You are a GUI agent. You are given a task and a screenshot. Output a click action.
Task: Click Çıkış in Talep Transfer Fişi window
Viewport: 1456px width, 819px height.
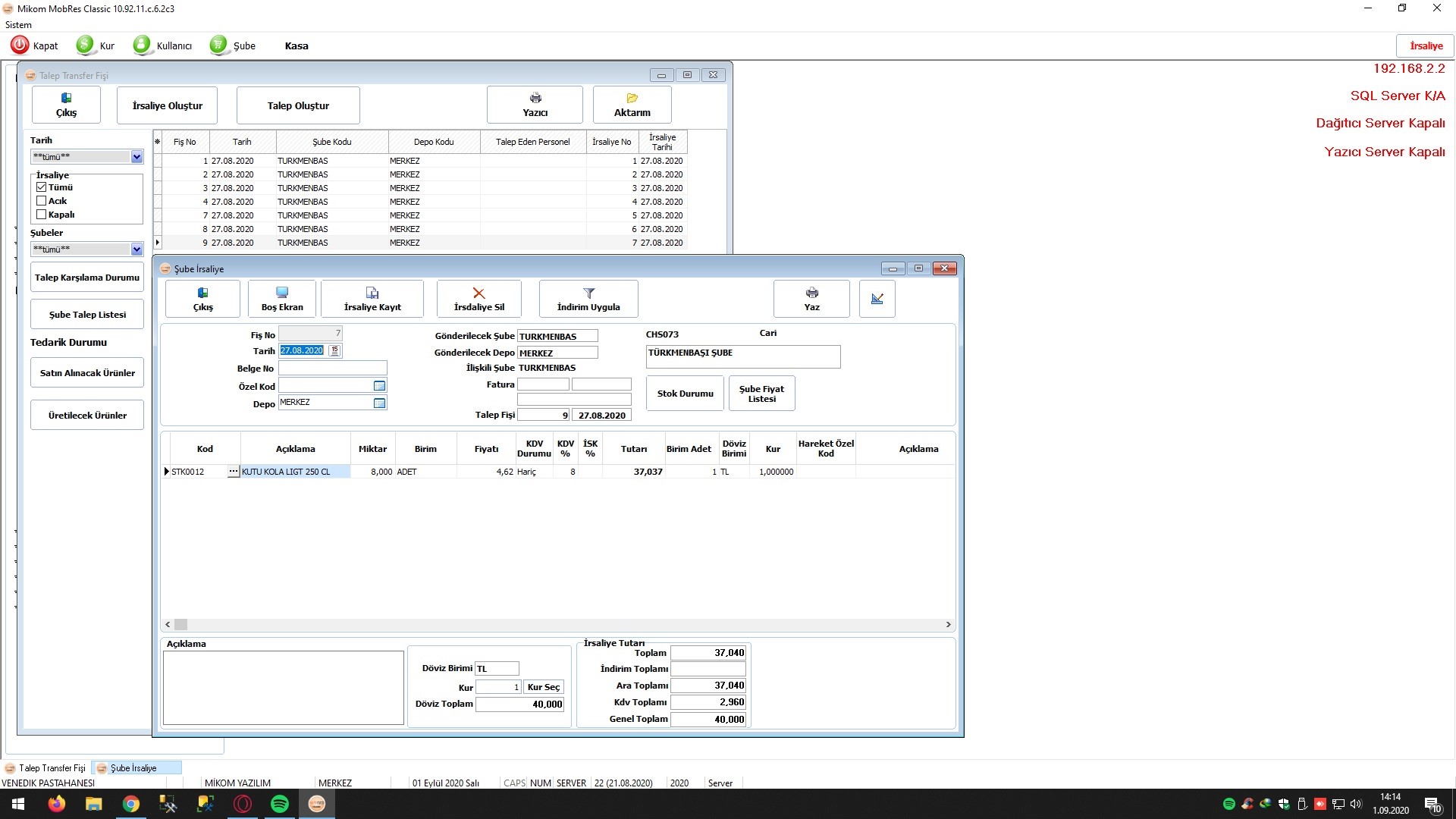(x=66, y=105)
